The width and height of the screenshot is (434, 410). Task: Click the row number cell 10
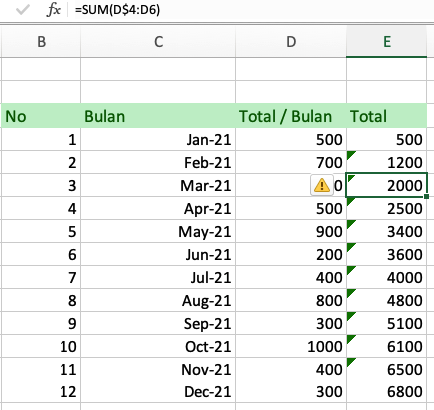[x=41, y=346]
